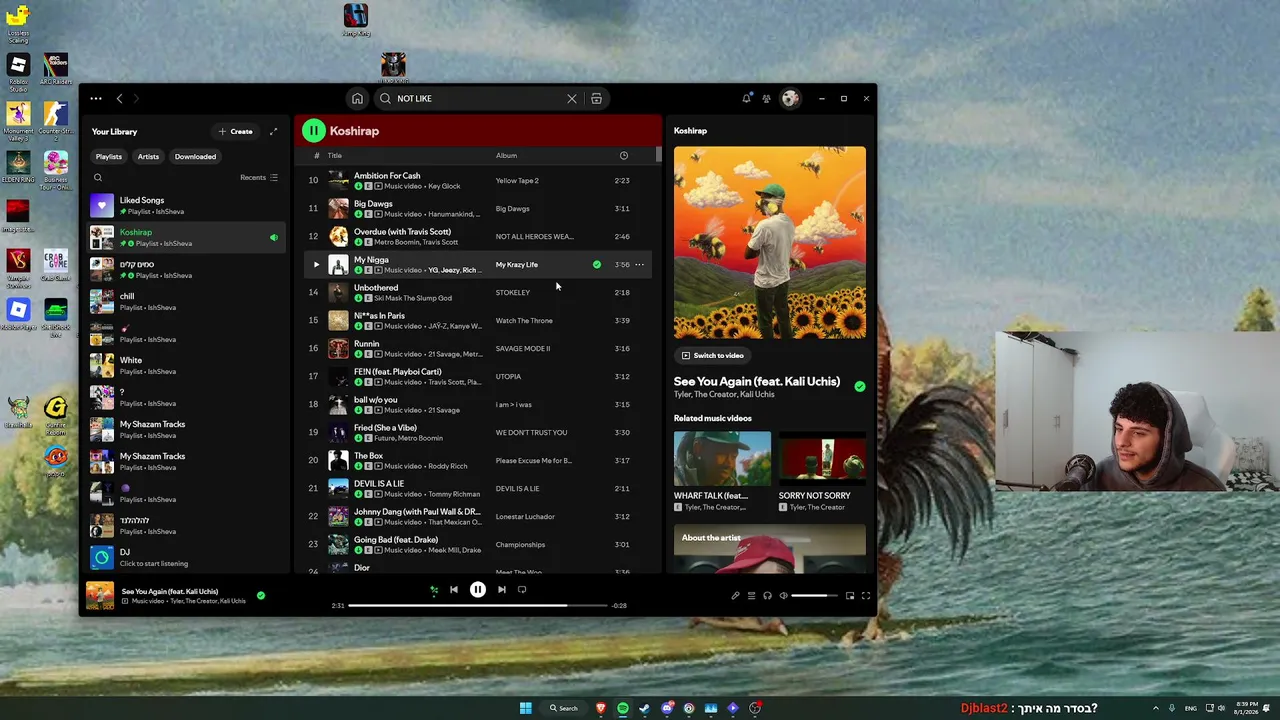Pause playback in the bottom player bar
This screenshot has height=720, width=1280.
[x=478, y=590]
